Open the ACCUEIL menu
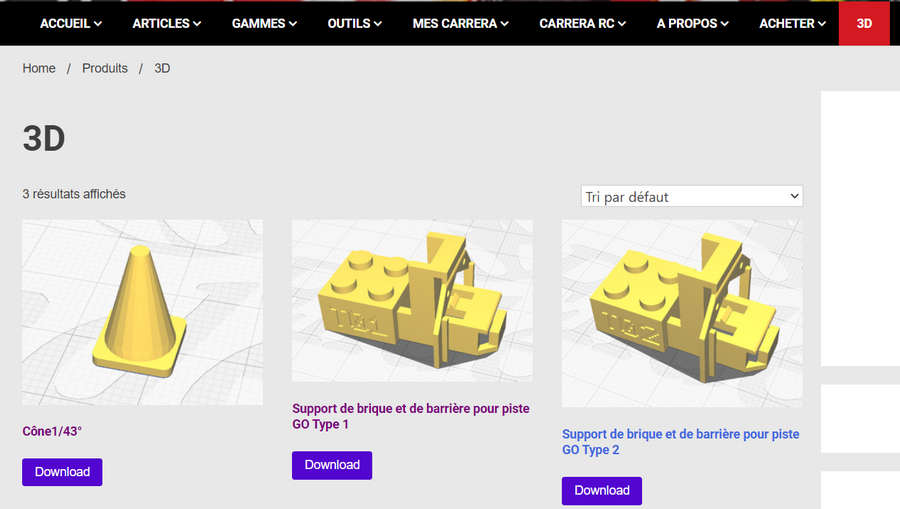 tap(71, 24)
